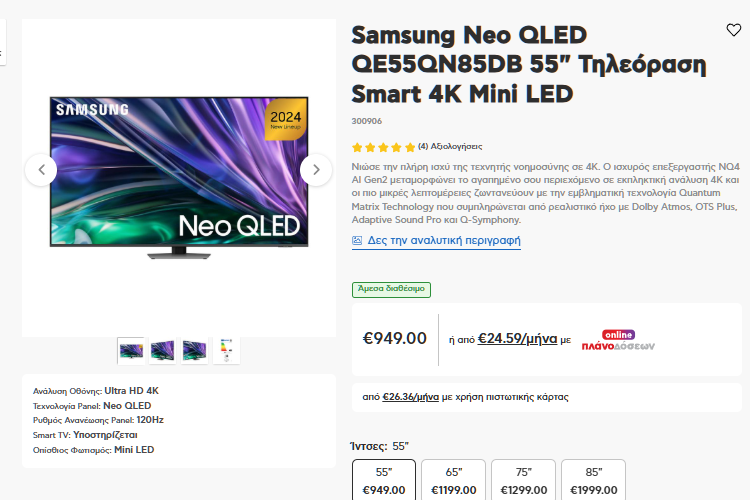The image size is (750, 500).
Task: Show previous product image with left arrow
Action: (41, 170)
